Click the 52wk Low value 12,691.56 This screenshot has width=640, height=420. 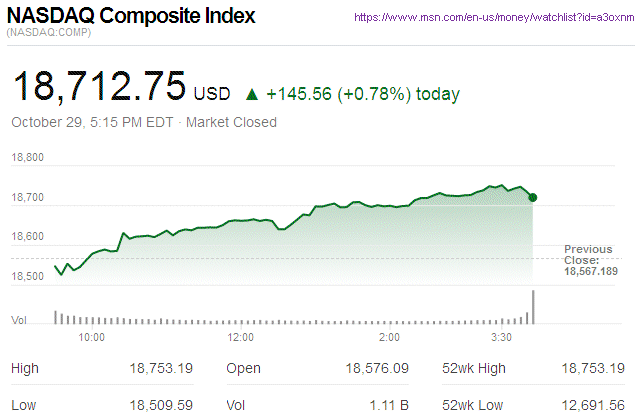(591, 404)
